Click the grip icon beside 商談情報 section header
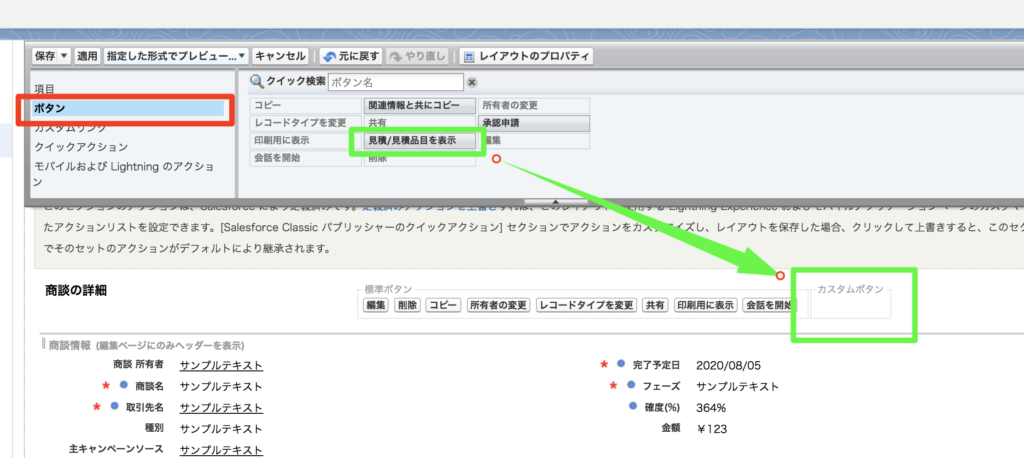 pyautogui.click(x=44, y=345)
